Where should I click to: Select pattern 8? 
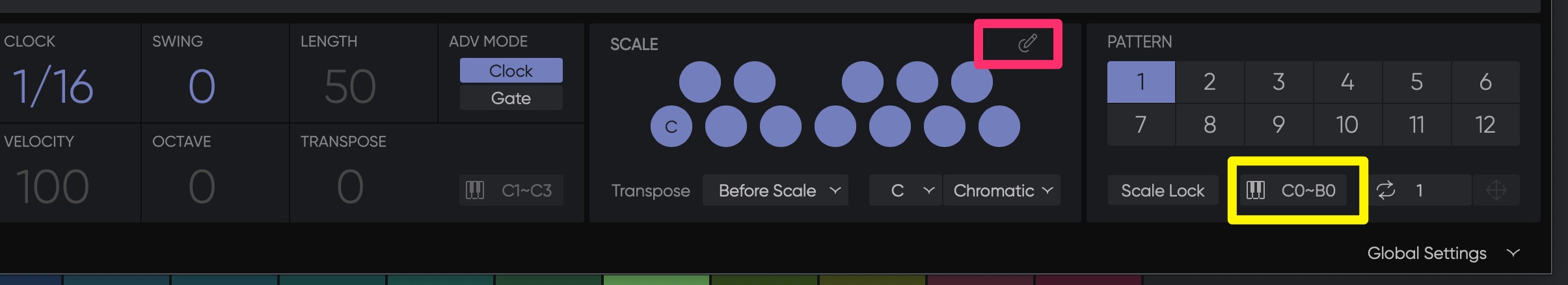pyautogui.click(x=1210, y=124)
